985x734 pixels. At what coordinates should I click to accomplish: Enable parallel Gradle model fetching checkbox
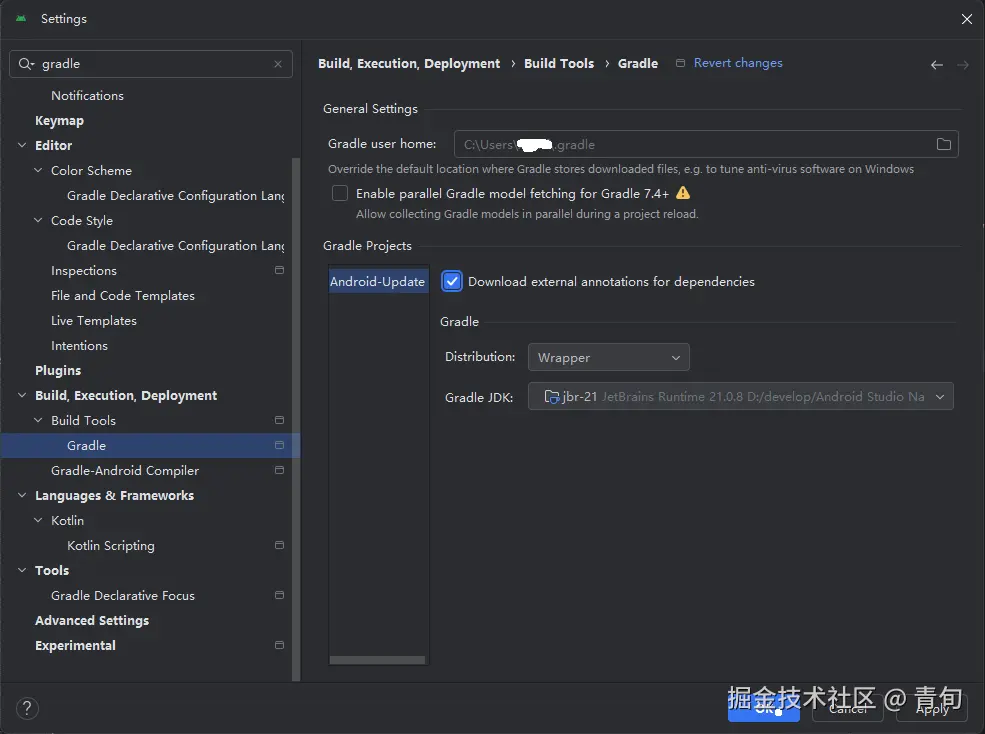pos(340,193)
